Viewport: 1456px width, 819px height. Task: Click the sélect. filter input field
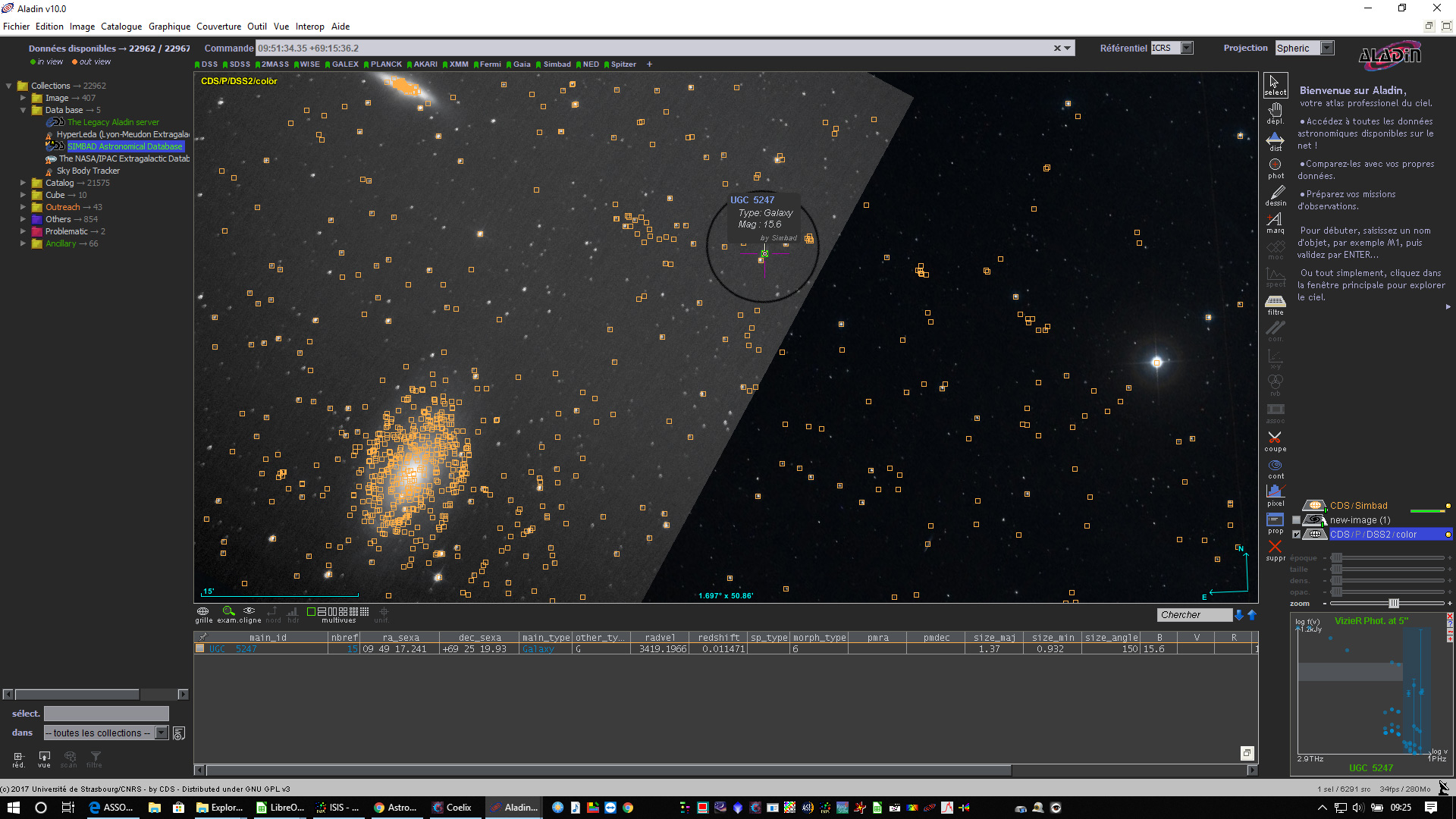tap(106, 714)
